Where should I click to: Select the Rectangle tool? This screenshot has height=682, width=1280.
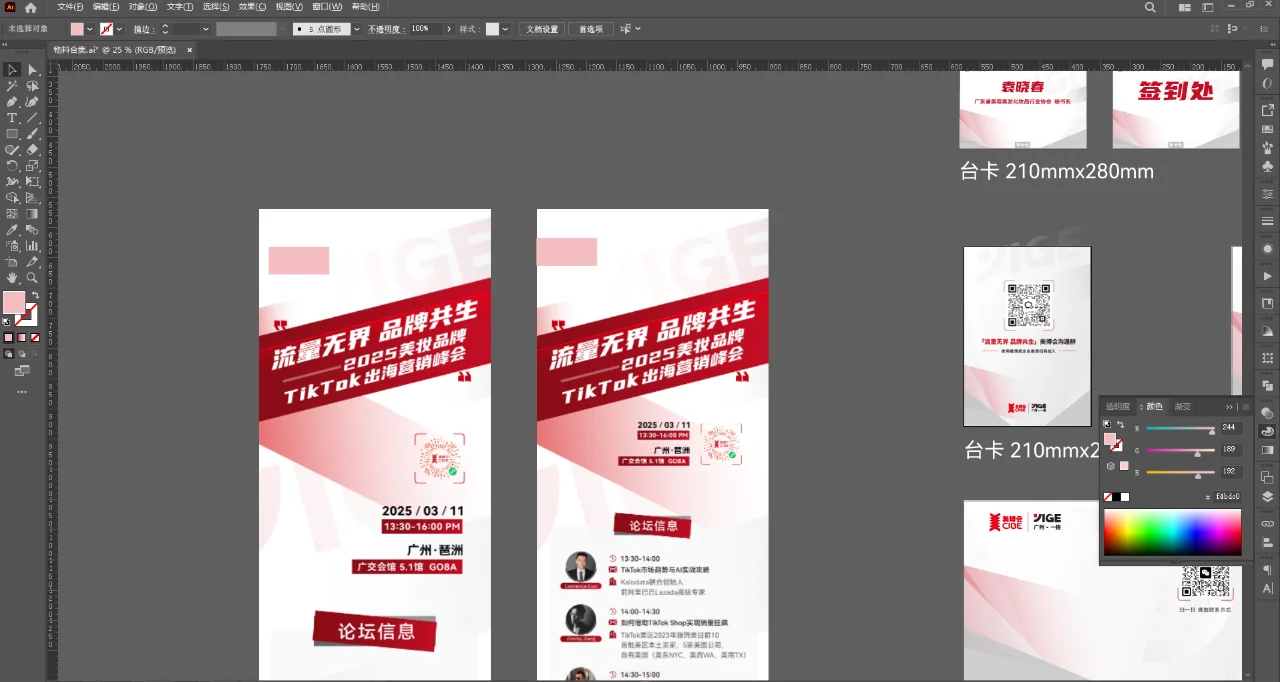click(x=12, y=134)
